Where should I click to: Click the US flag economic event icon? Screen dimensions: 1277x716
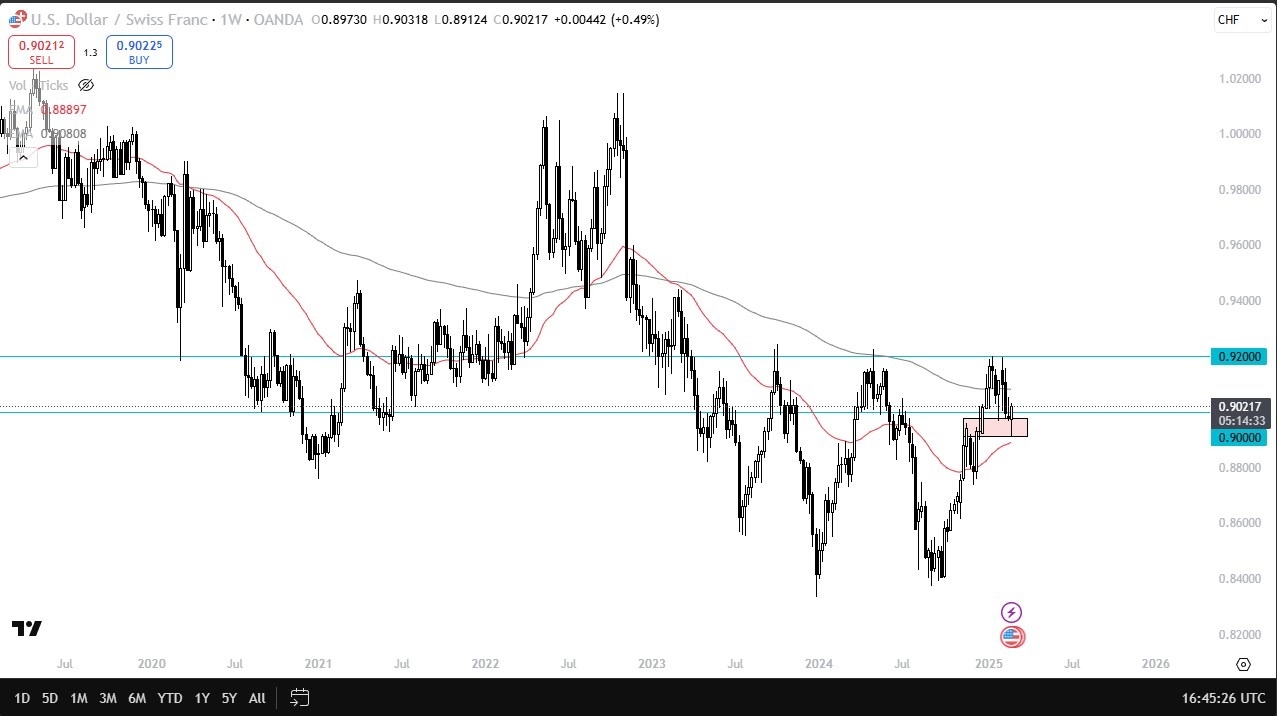pyautogui.click(x=1012, y=637)
